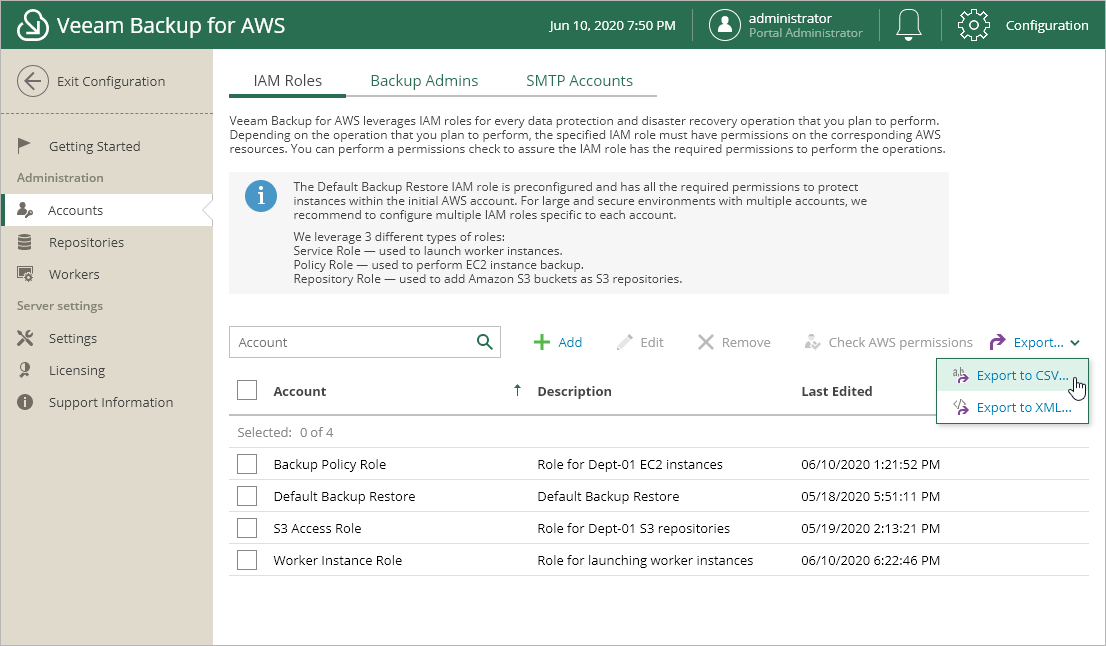
Task: Click the administrator user avatar icon
Action: coord(724,25)
